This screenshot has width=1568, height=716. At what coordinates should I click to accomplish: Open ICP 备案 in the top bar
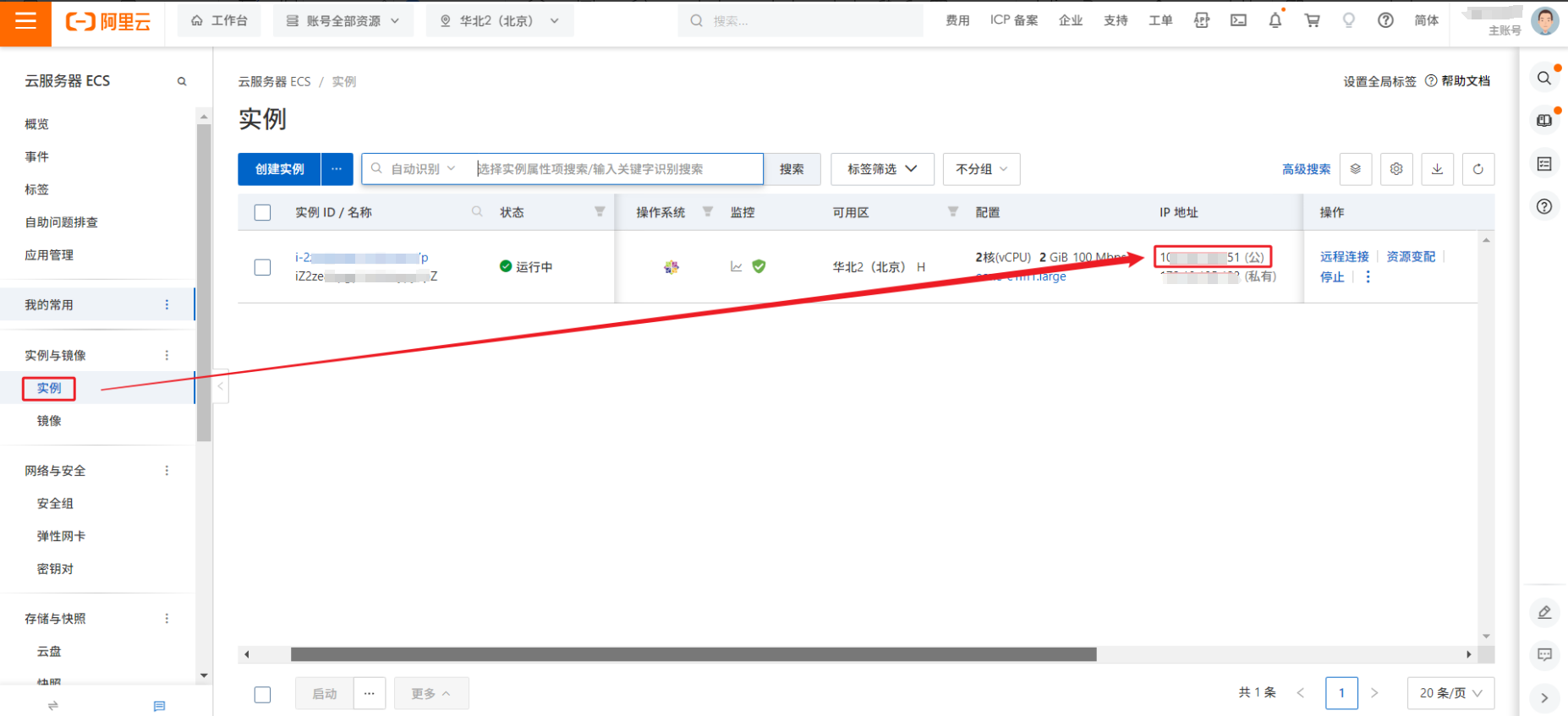coord(1014,20)
